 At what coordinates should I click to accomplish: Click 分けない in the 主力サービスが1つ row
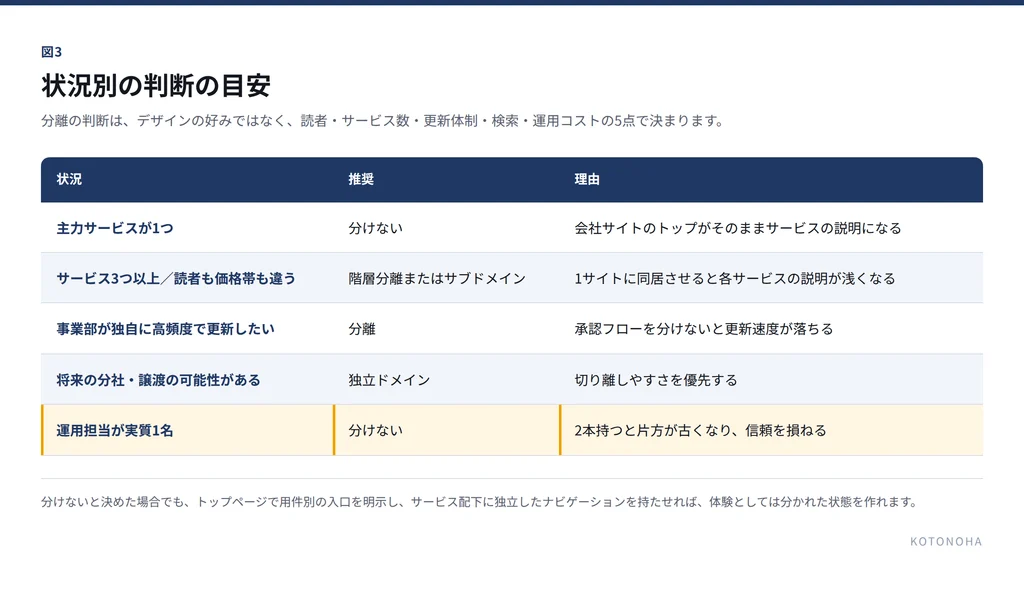pyautogui.click(x=376, y=229)
